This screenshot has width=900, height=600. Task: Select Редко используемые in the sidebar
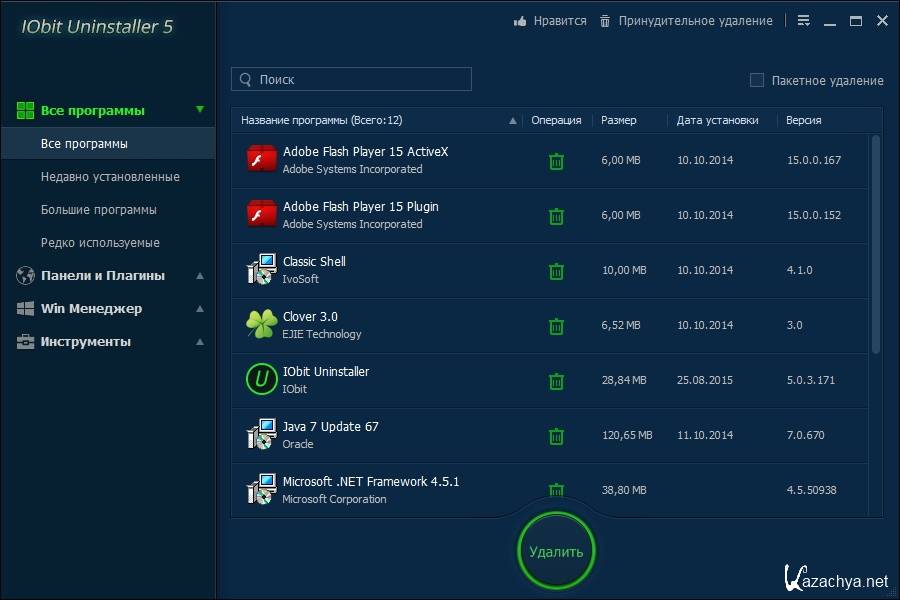point(100,243)
